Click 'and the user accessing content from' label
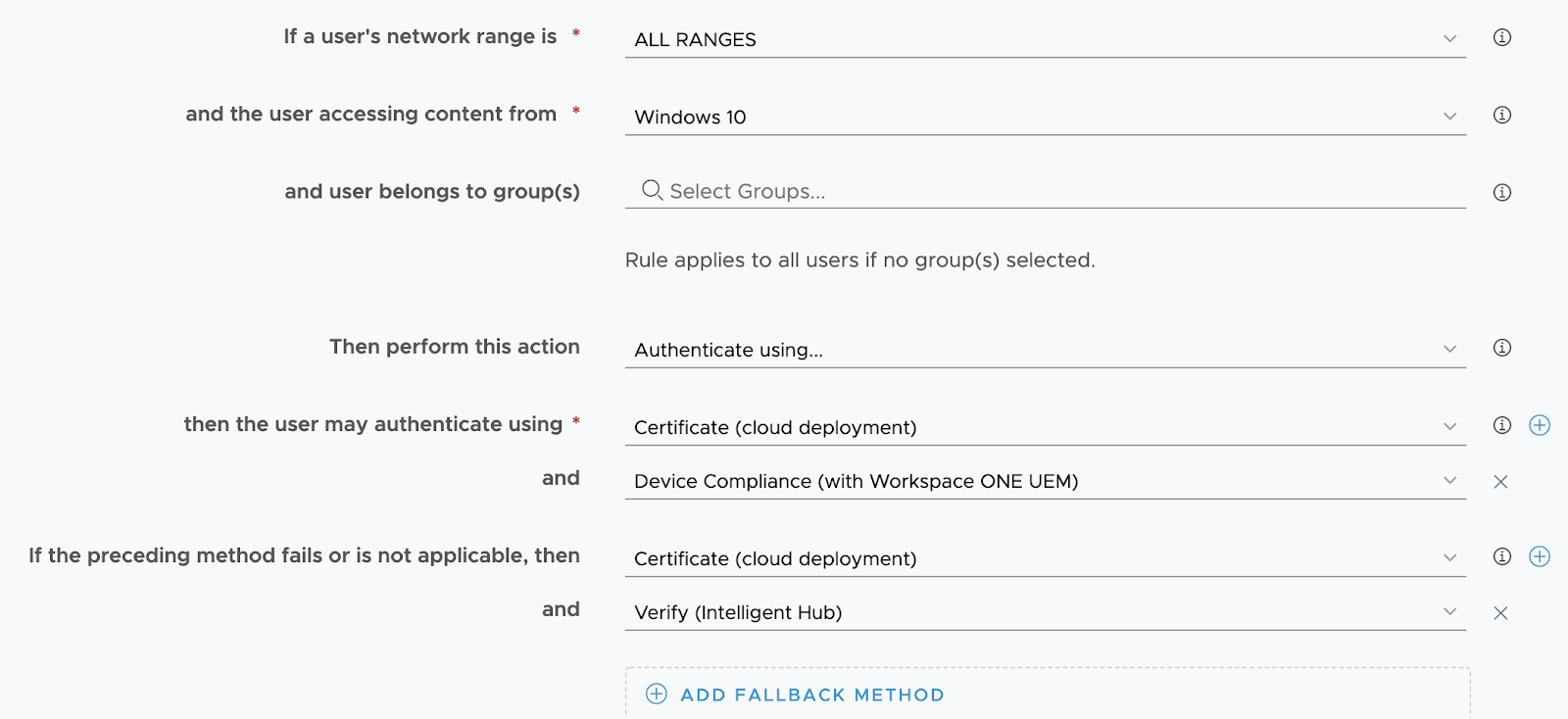Screen dimensions: 1568x719 371,114
